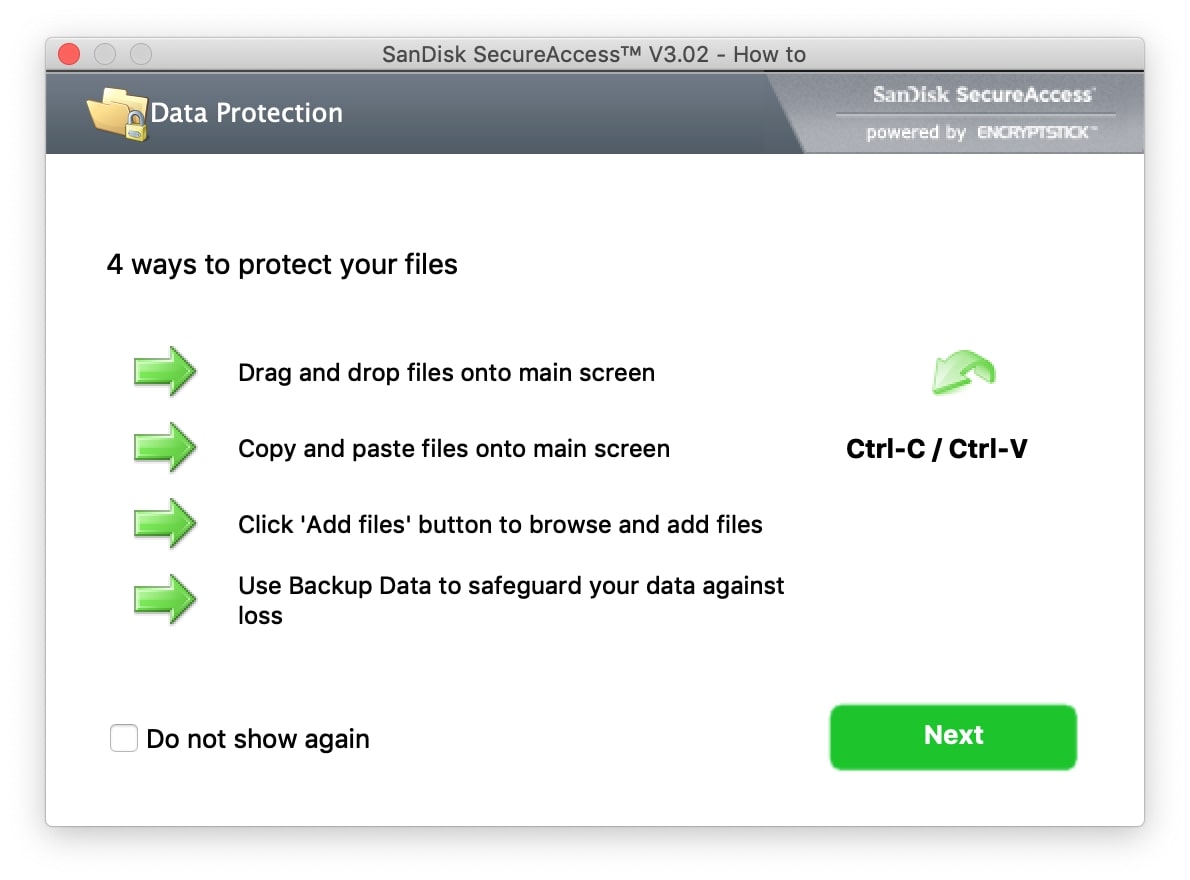Enable the 'Do not show again' checkbox
The height and width of the screenshot is (880, 1190).
[124, 739]
